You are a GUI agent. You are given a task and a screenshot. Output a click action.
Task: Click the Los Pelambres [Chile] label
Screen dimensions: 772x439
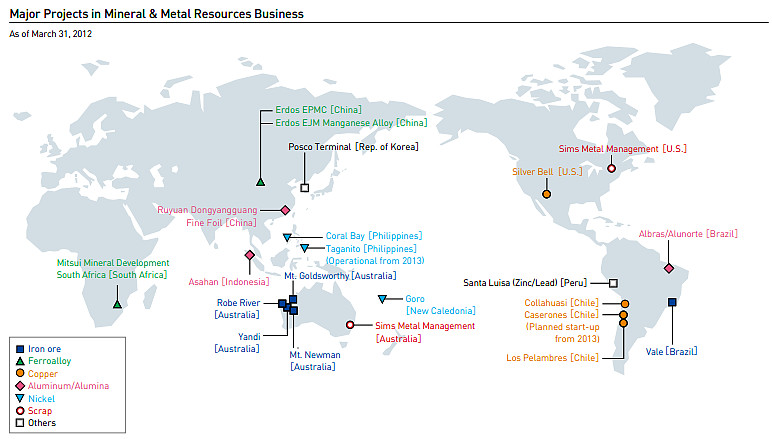(553, 358)
